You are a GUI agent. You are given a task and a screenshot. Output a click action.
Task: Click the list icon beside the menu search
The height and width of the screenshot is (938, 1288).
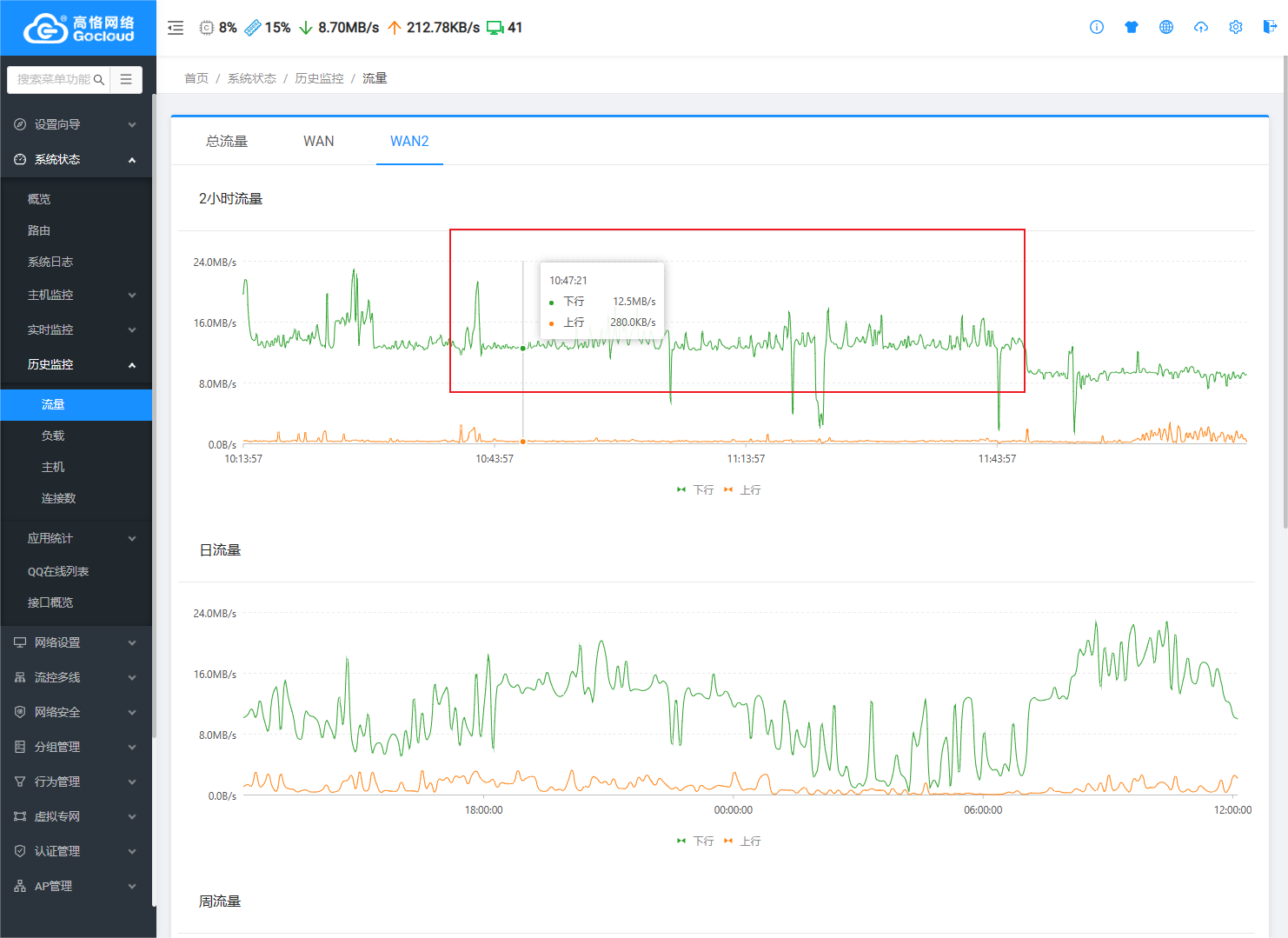click(126, 79)
